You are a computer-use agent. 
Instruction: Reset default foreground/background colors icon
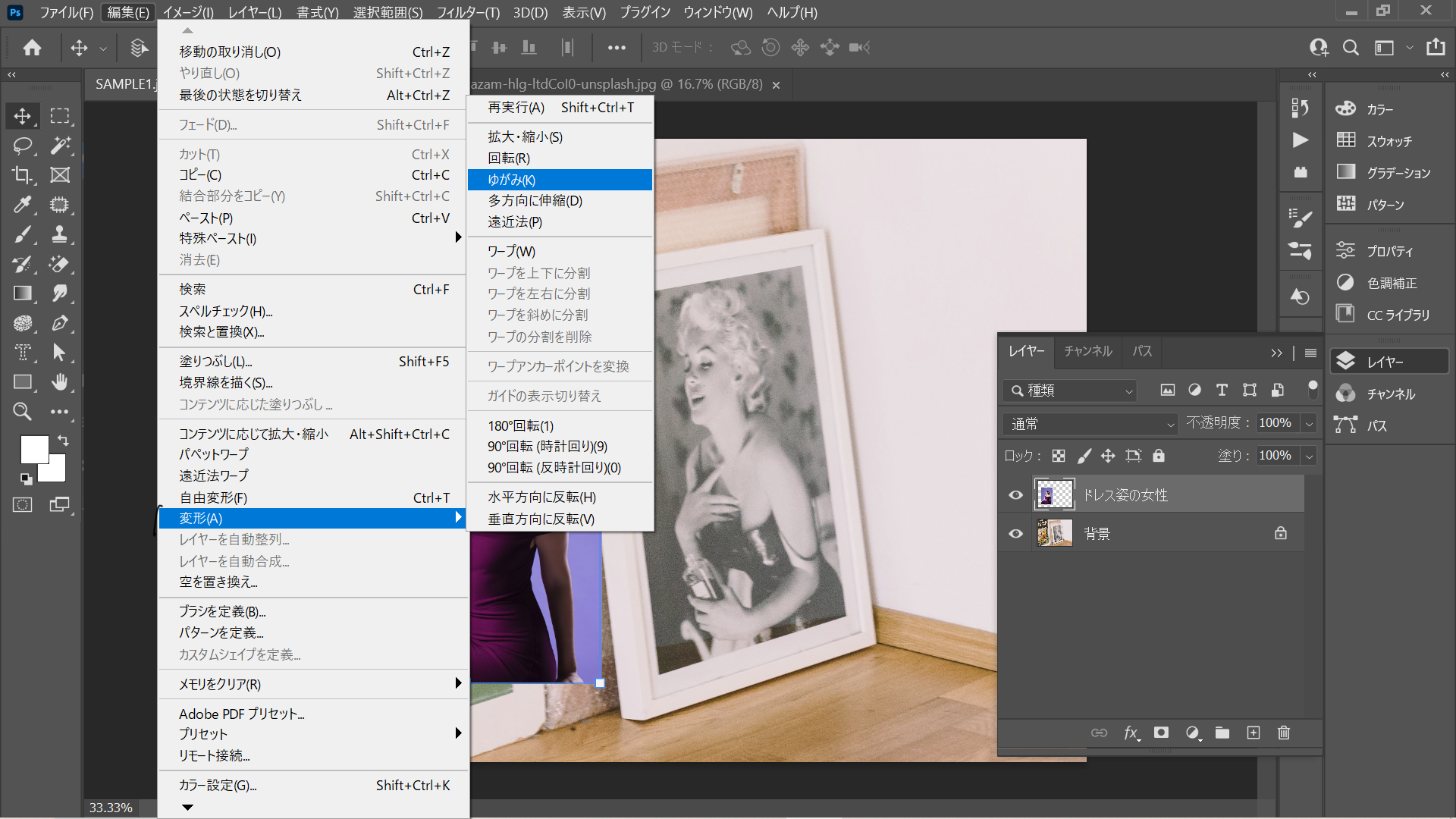(x=27, y=479)
